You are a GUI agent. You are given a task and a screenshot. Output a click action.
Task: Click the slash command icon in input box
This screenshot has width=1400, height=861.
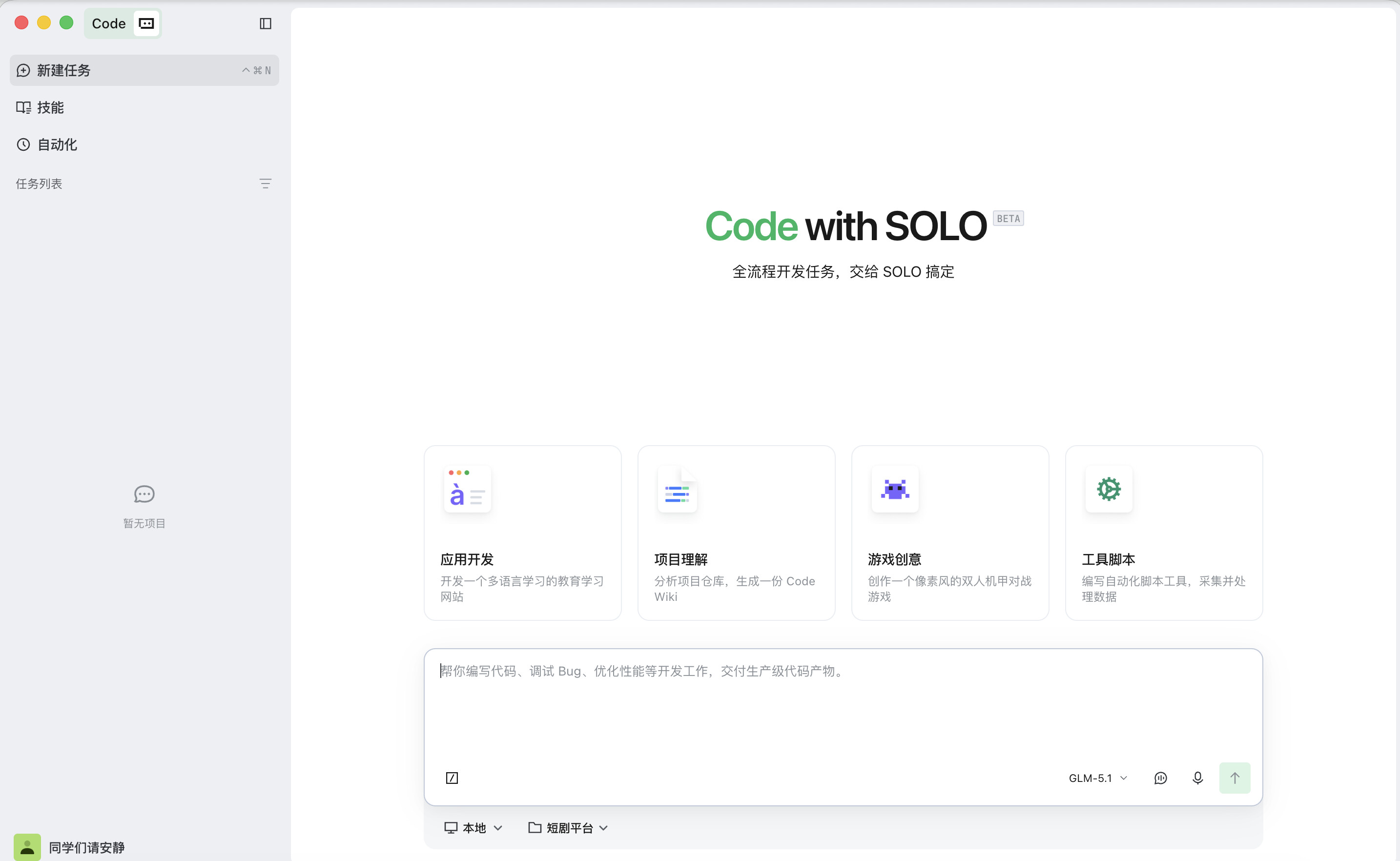point(452,778)
